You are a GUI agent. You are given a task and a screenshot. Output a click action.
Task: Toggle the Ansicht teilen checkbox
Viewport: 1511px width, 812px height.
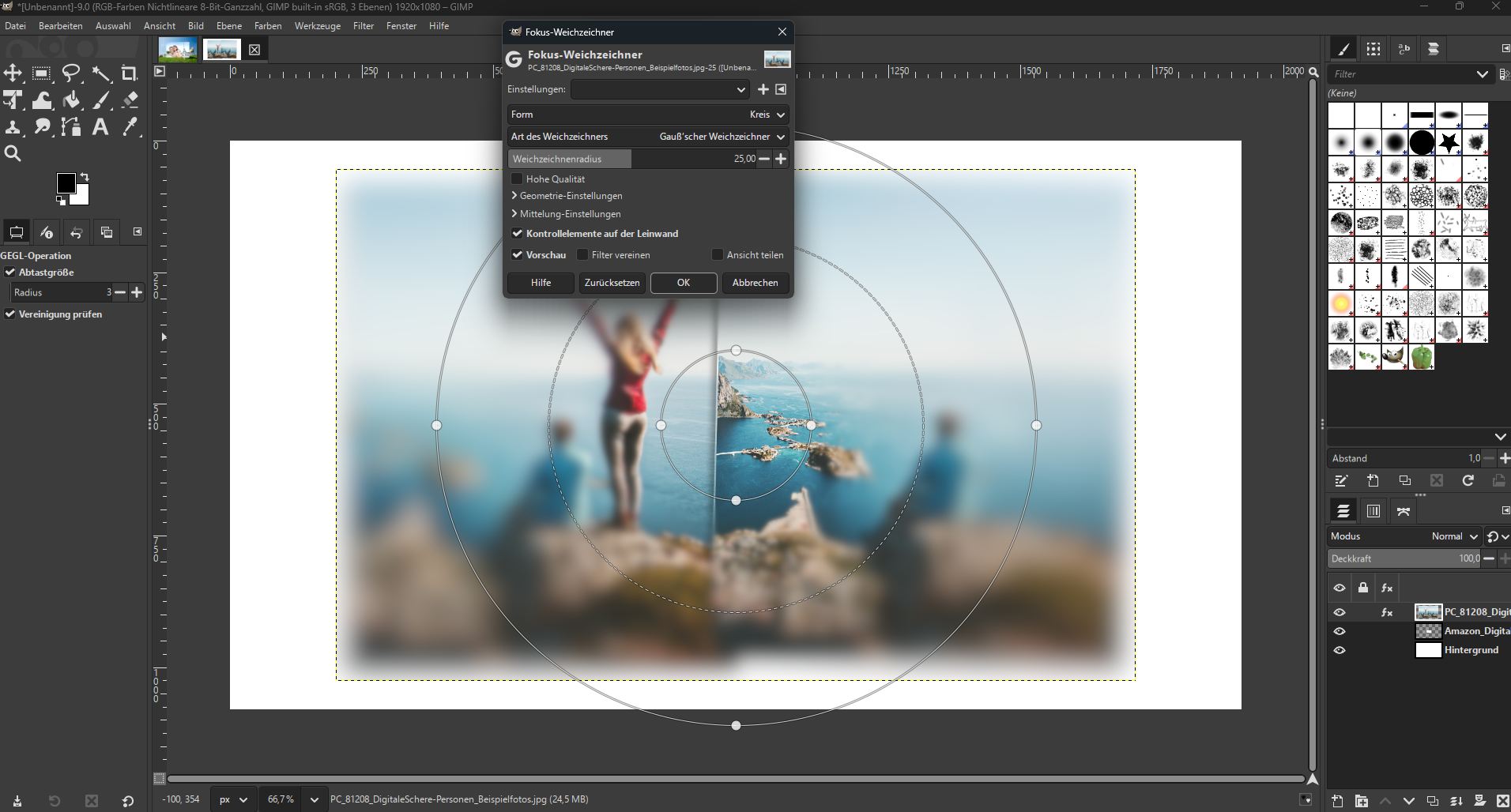tap(718, 255)
